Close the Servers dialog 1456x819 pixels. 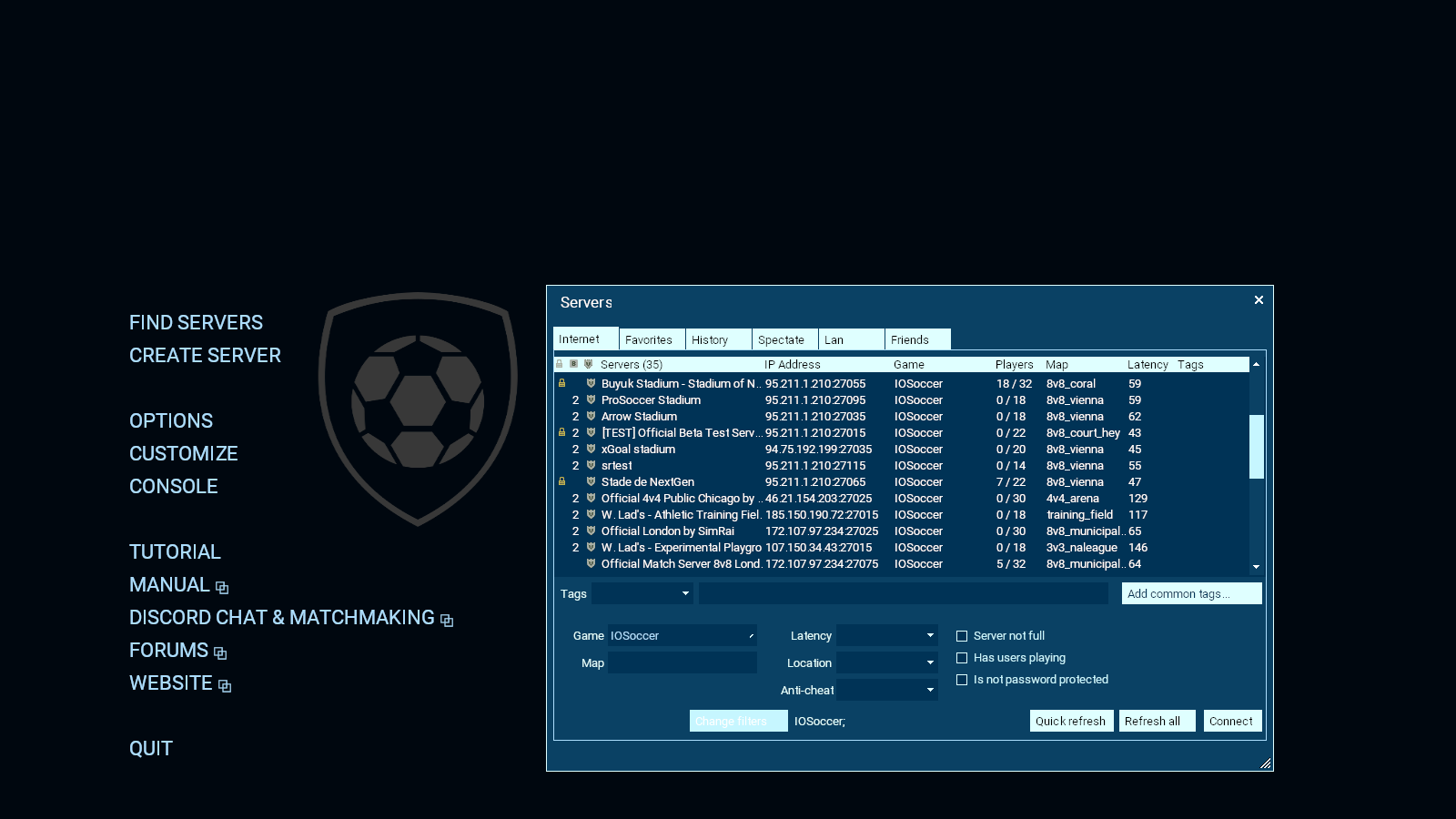pyautogui.click(x=1259, y=300)
